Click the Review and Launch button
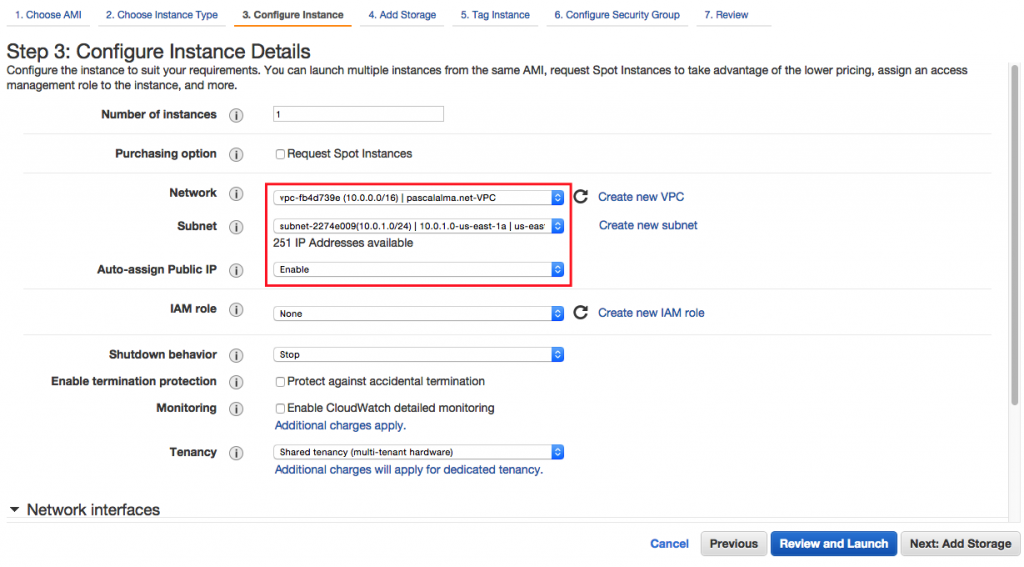 833,544
